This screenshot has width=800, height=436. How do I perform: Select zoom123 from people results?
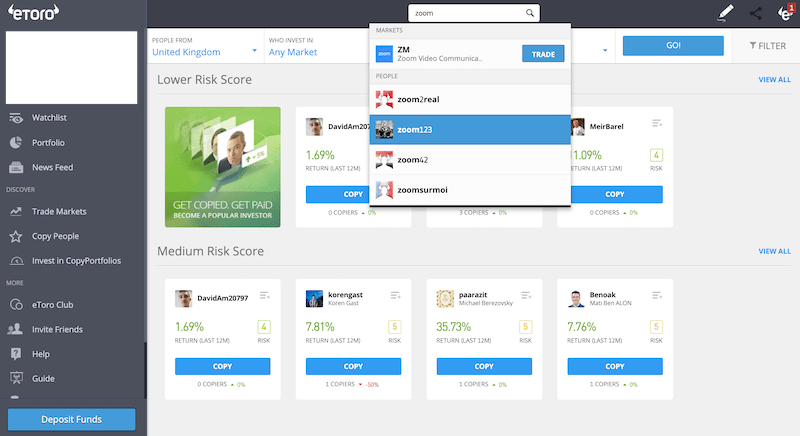[x=470, y=130]
